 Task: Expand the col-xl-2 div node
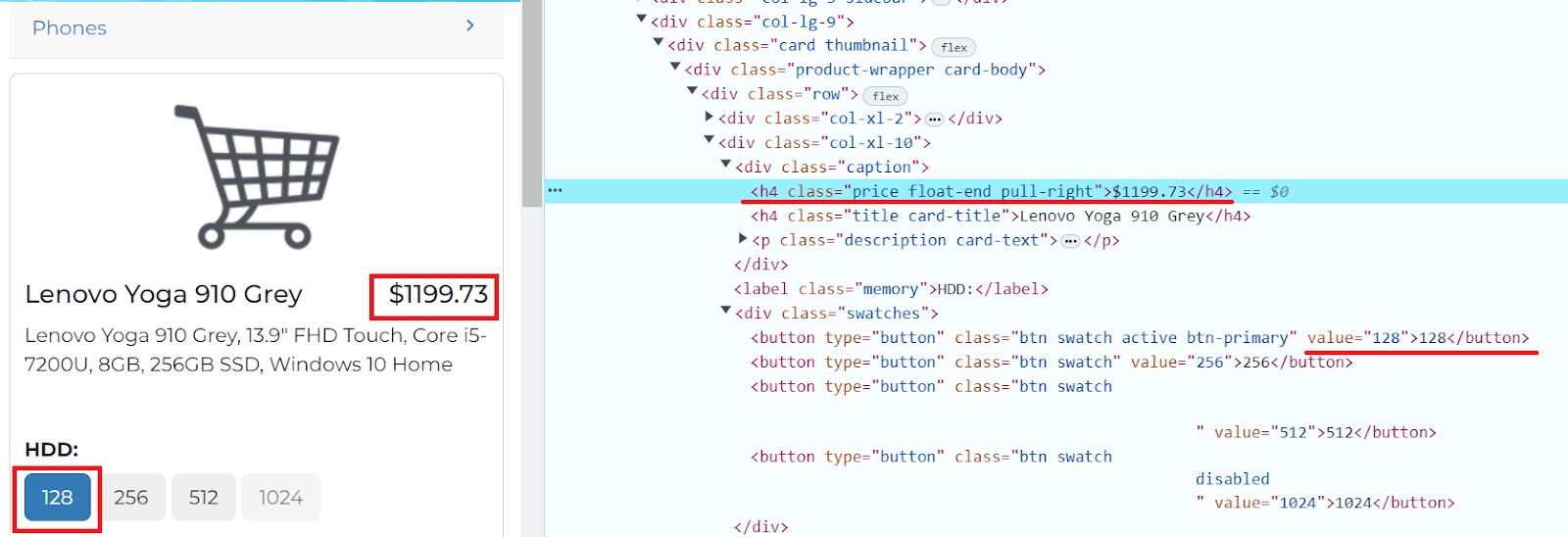coord(710,117)
